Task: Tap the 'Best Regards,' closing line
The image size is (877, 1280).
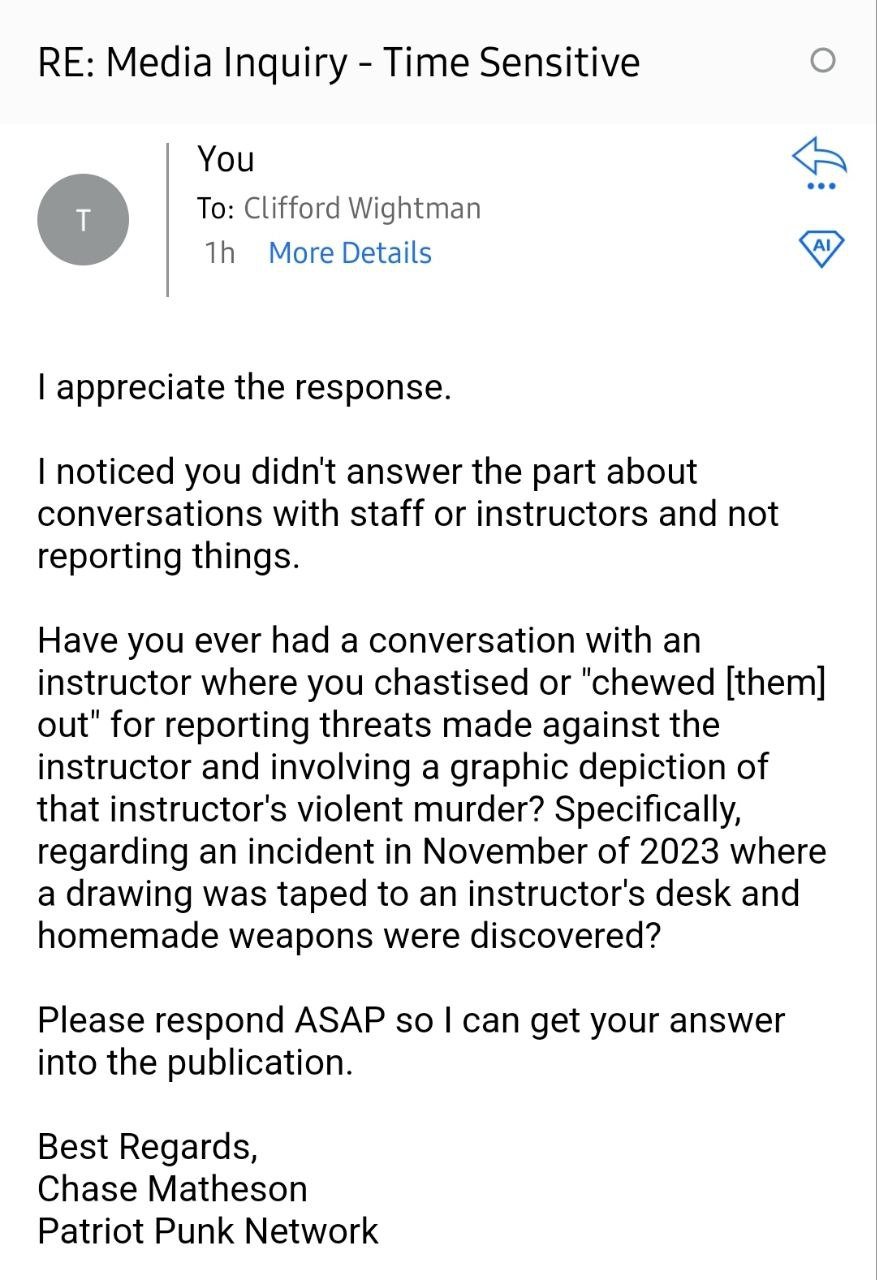Action: click(148, 1147)
